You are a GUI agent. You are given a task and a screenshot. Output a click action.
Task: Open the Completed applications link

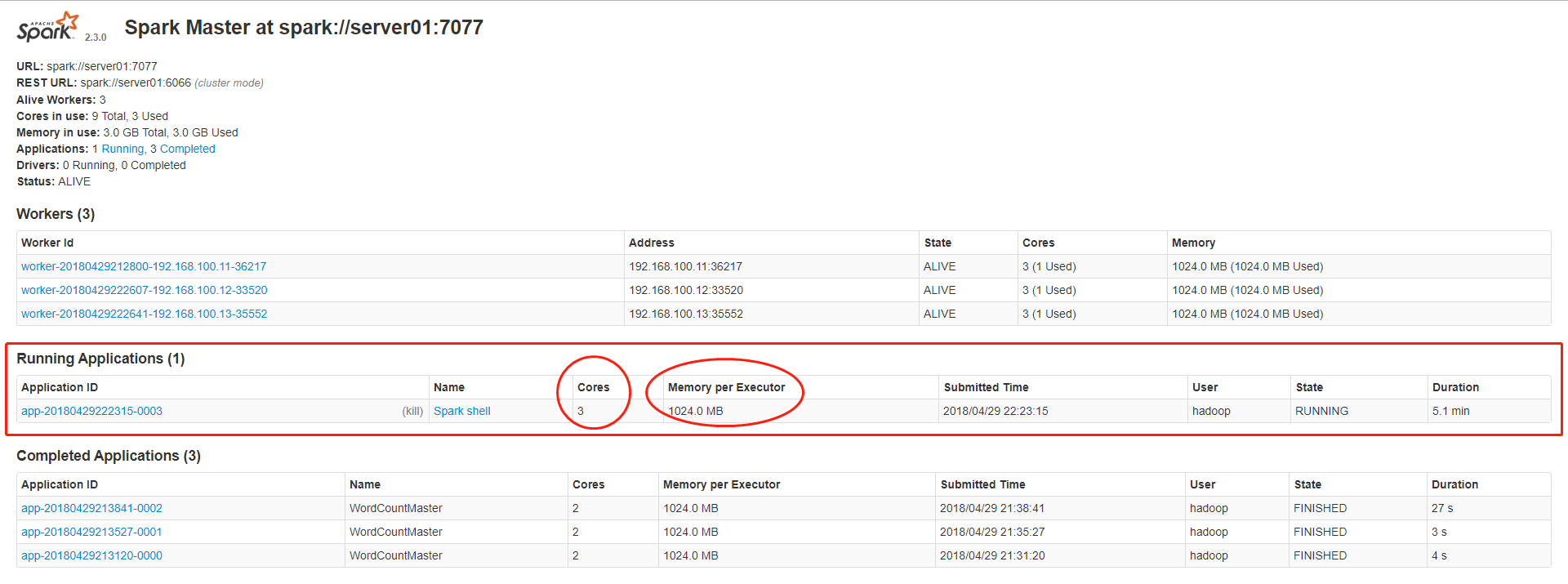click(x=188, y=149)
